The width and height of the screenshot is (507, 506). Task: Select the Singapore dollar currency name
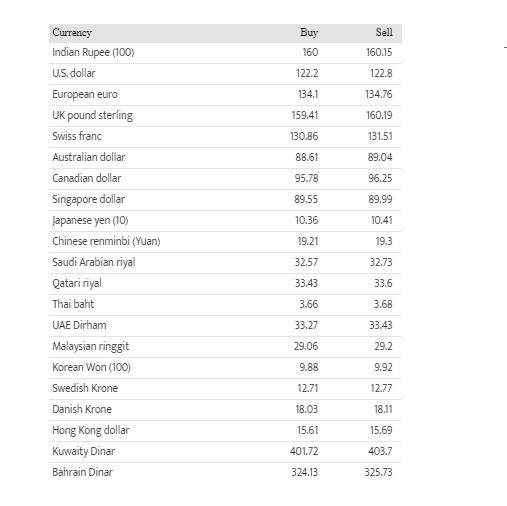pos(88,200)
